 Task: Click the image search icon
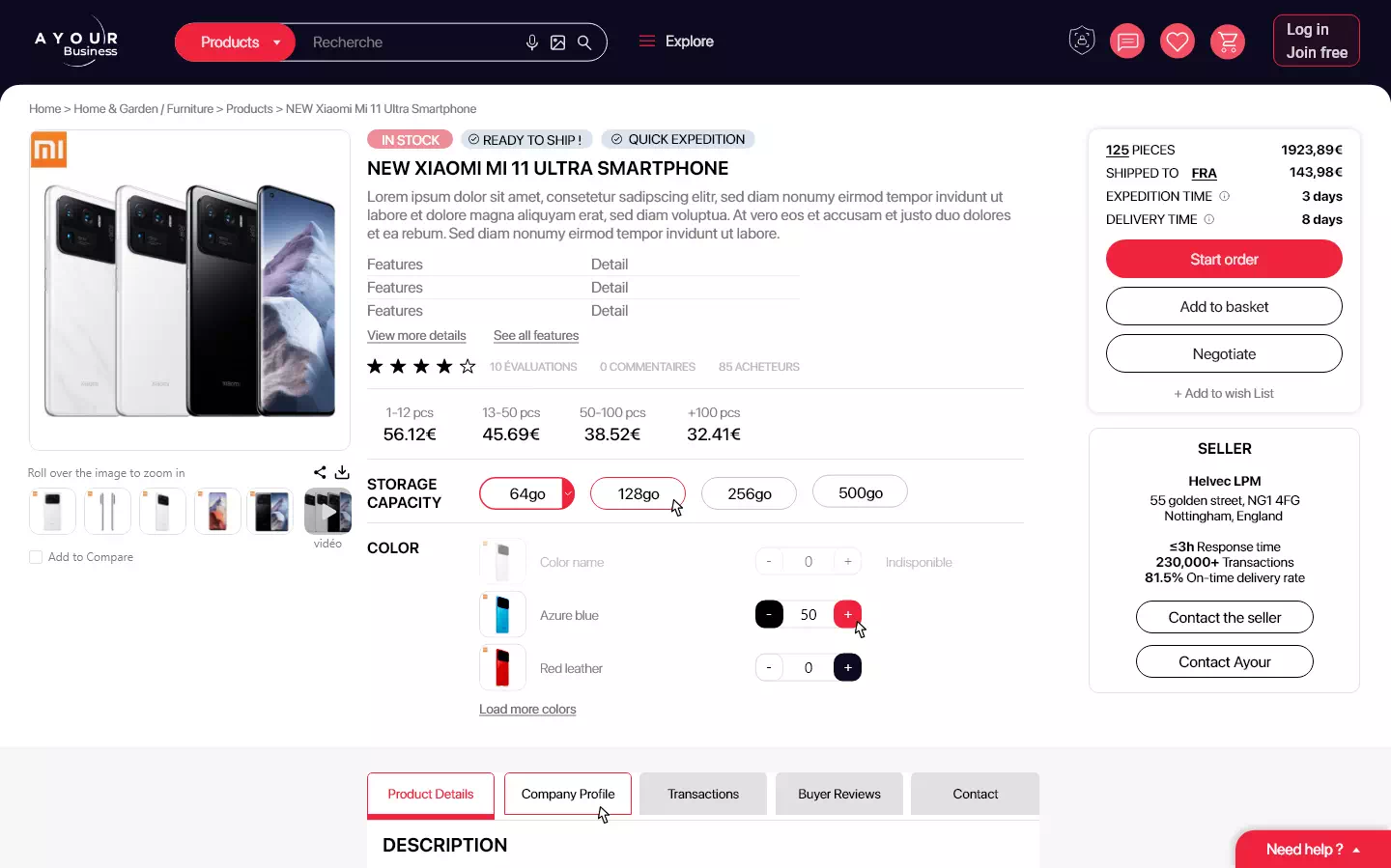(x=557, y=42)
